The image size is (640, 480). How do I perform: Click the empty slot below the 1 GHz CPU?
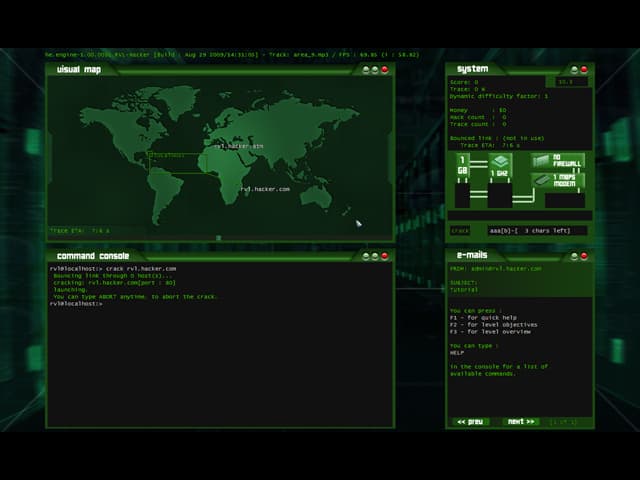pos(500,196)
